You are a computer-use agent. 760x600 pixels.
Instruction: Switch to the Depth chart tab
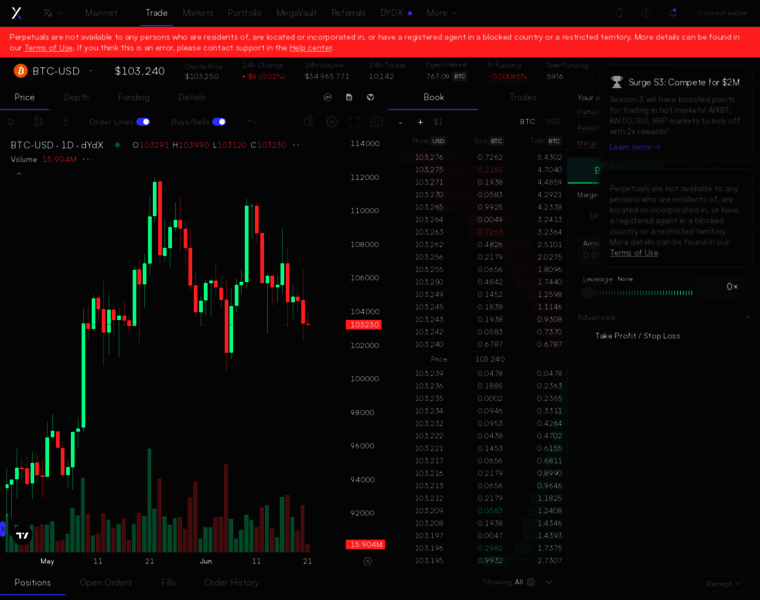tap(76, 97)
